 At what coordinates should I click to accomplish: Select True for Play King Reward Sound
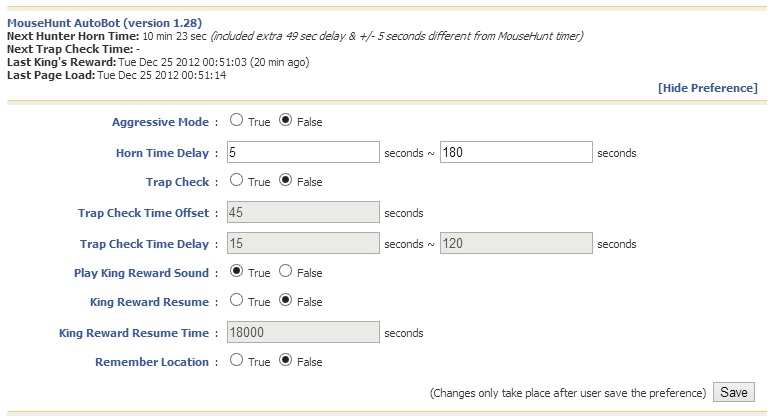tap(236, 271)
